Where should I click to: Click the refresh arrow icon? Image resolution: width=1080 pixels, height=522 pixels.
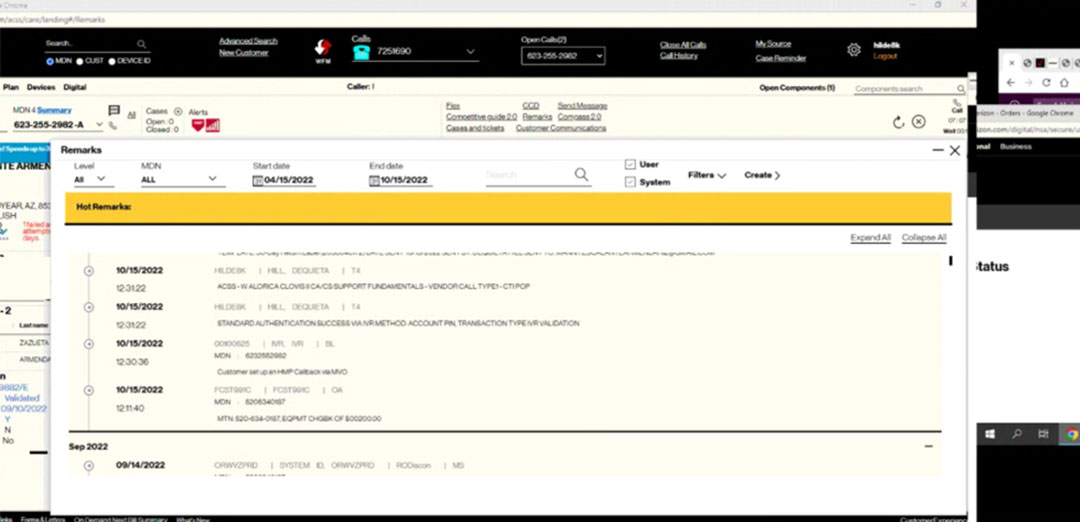(898, 122)
